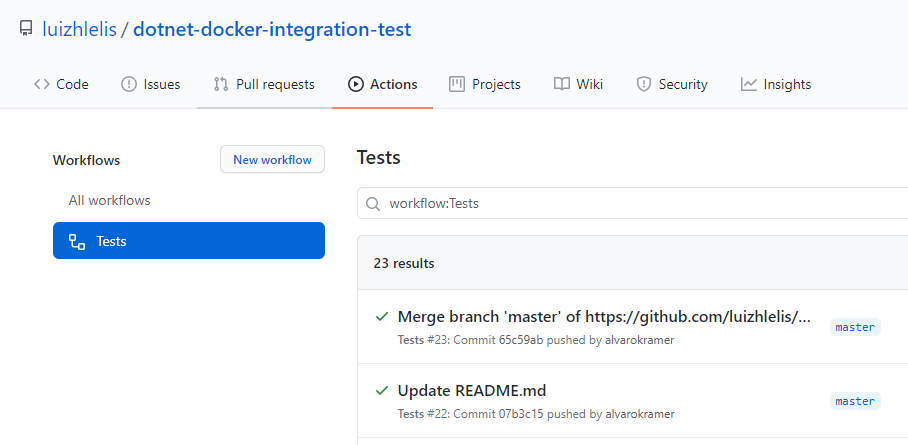Click success checkmark for Update README.md run
Image resolution: width=908 pixels, height=445 pixels.
tap(382, 391)
